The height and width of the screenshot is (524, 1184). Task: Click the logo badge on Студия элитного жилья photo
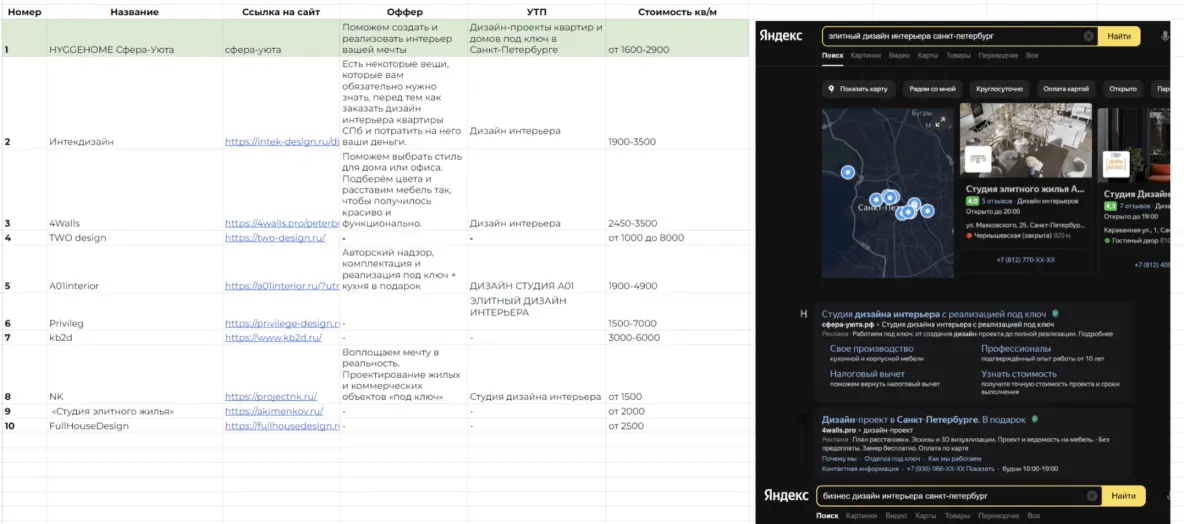(x=979, y=159)
